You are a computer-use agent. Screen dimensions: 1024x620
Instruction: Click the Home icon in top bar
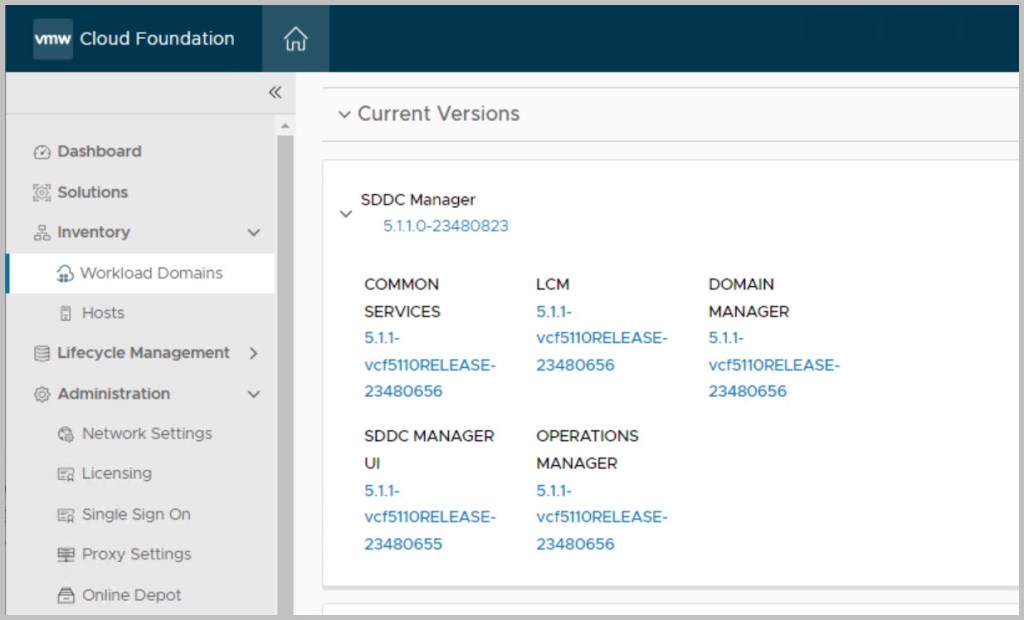(x=295, y=39)
